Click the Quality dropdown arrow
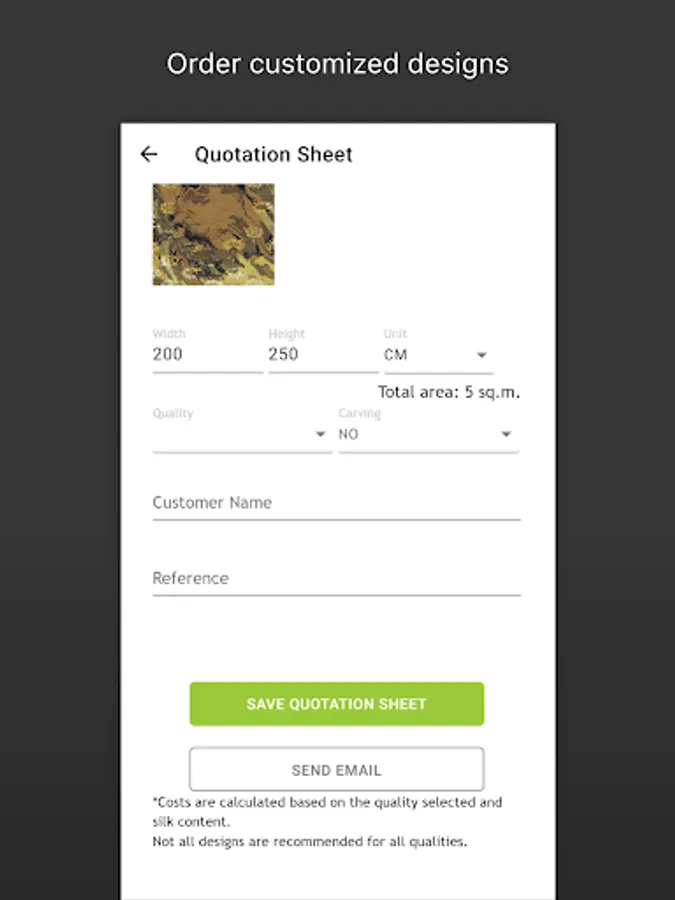The width and height of the screenshot is (675, 900). click(x=320, y=434)
